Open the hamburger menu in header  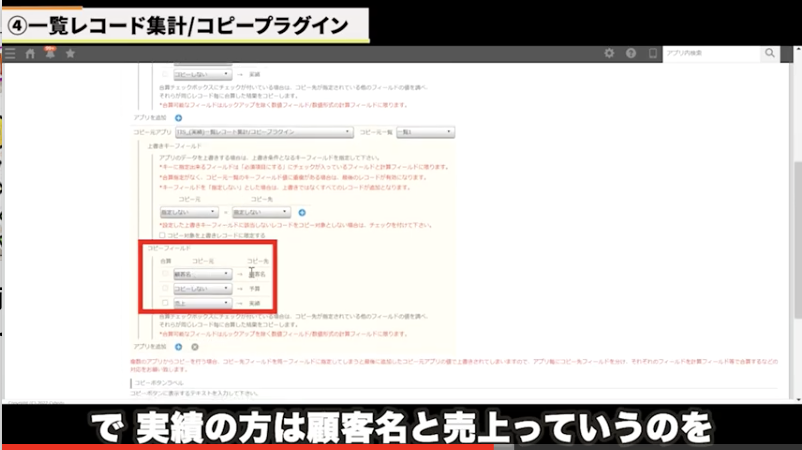coord(10,53)
